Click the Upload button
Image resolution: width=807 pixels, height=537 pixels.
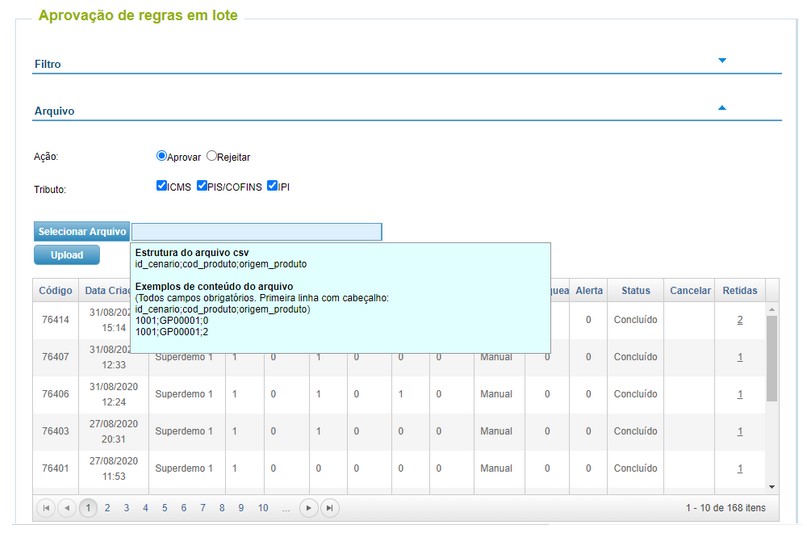[x=67, y=255]
